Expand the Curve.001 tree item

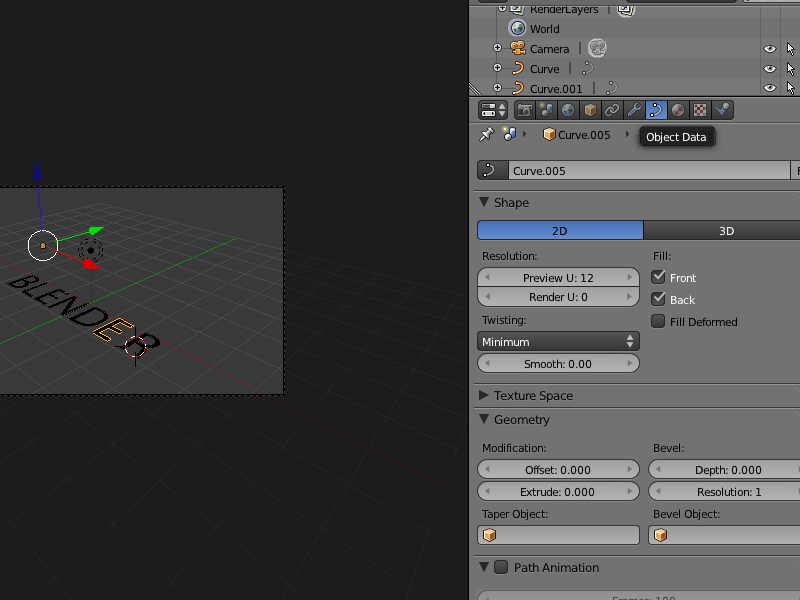tap(497, 88)
